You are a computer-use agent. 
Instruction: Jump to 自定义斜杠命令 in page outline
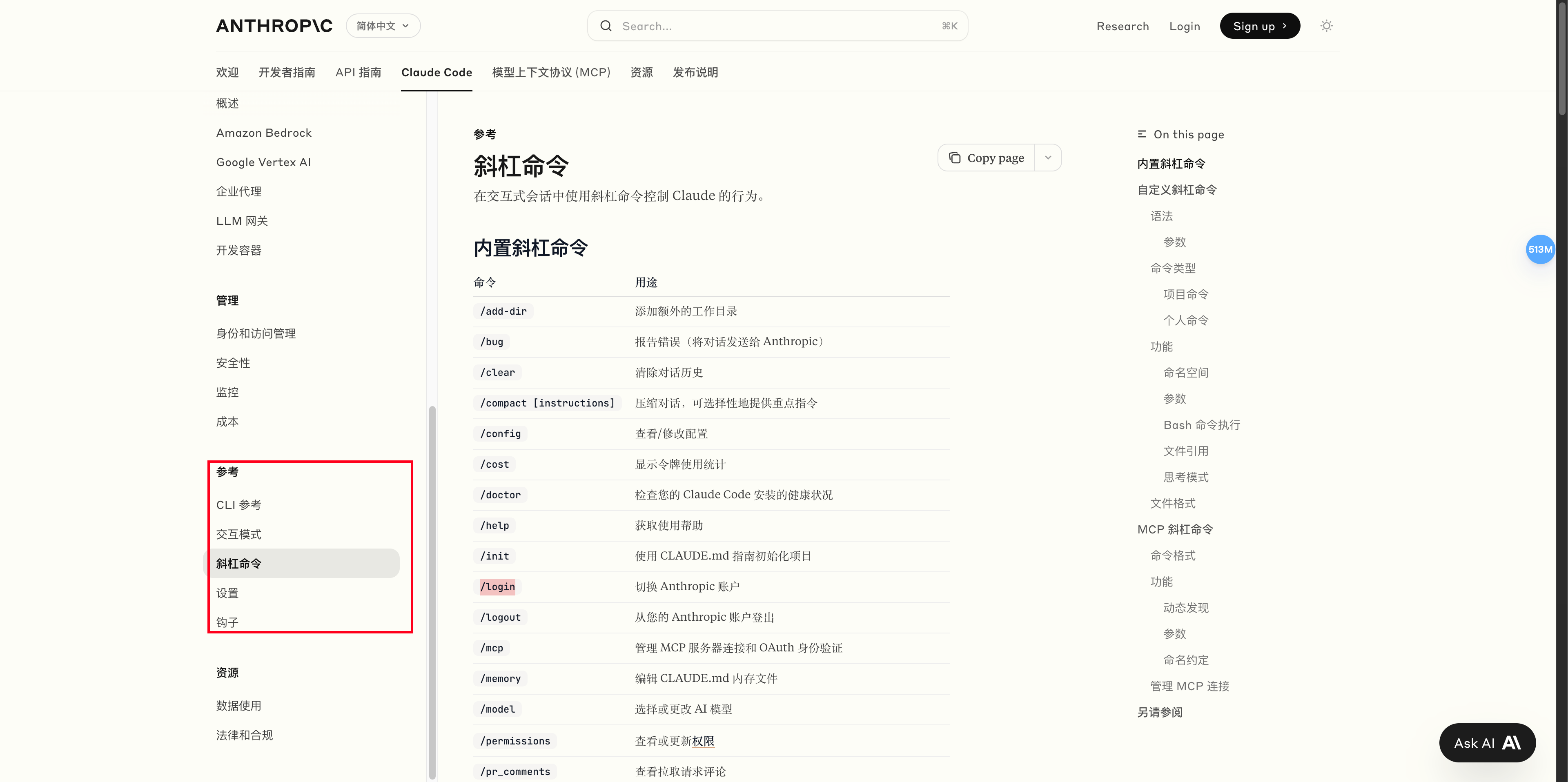point(1176,190)
